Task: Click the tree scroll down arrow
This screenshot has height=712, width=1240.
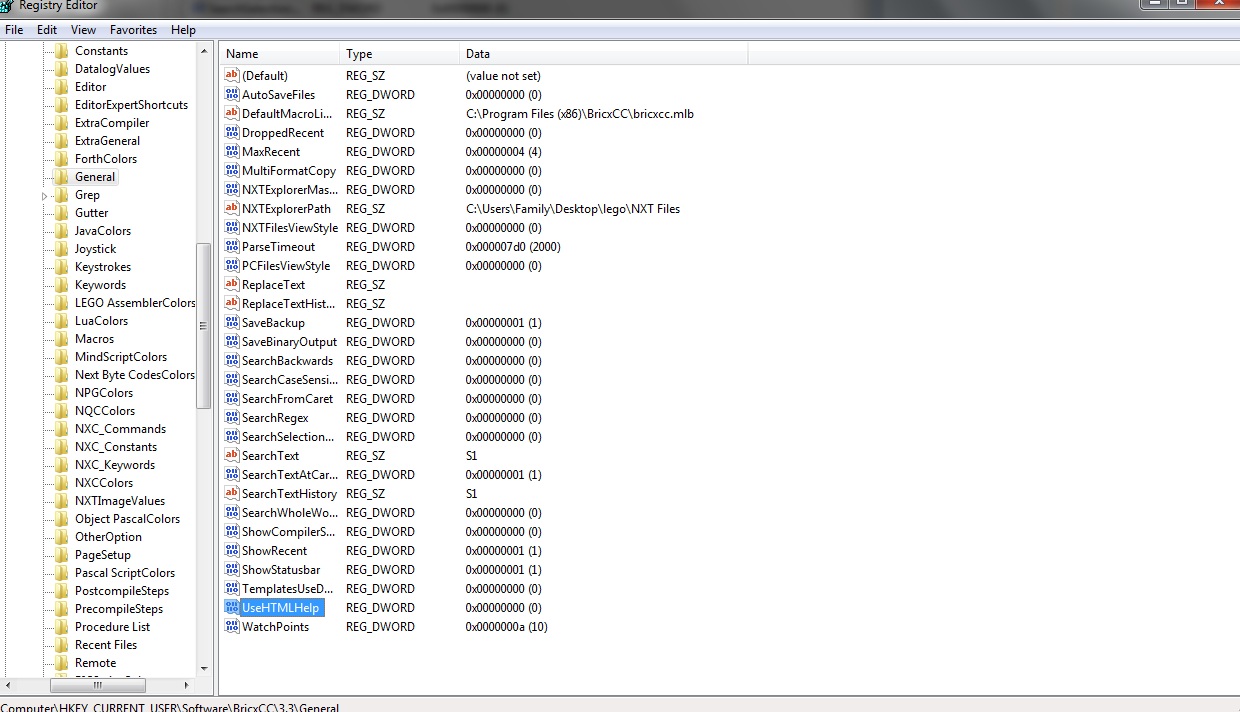Action: [204, 668]
